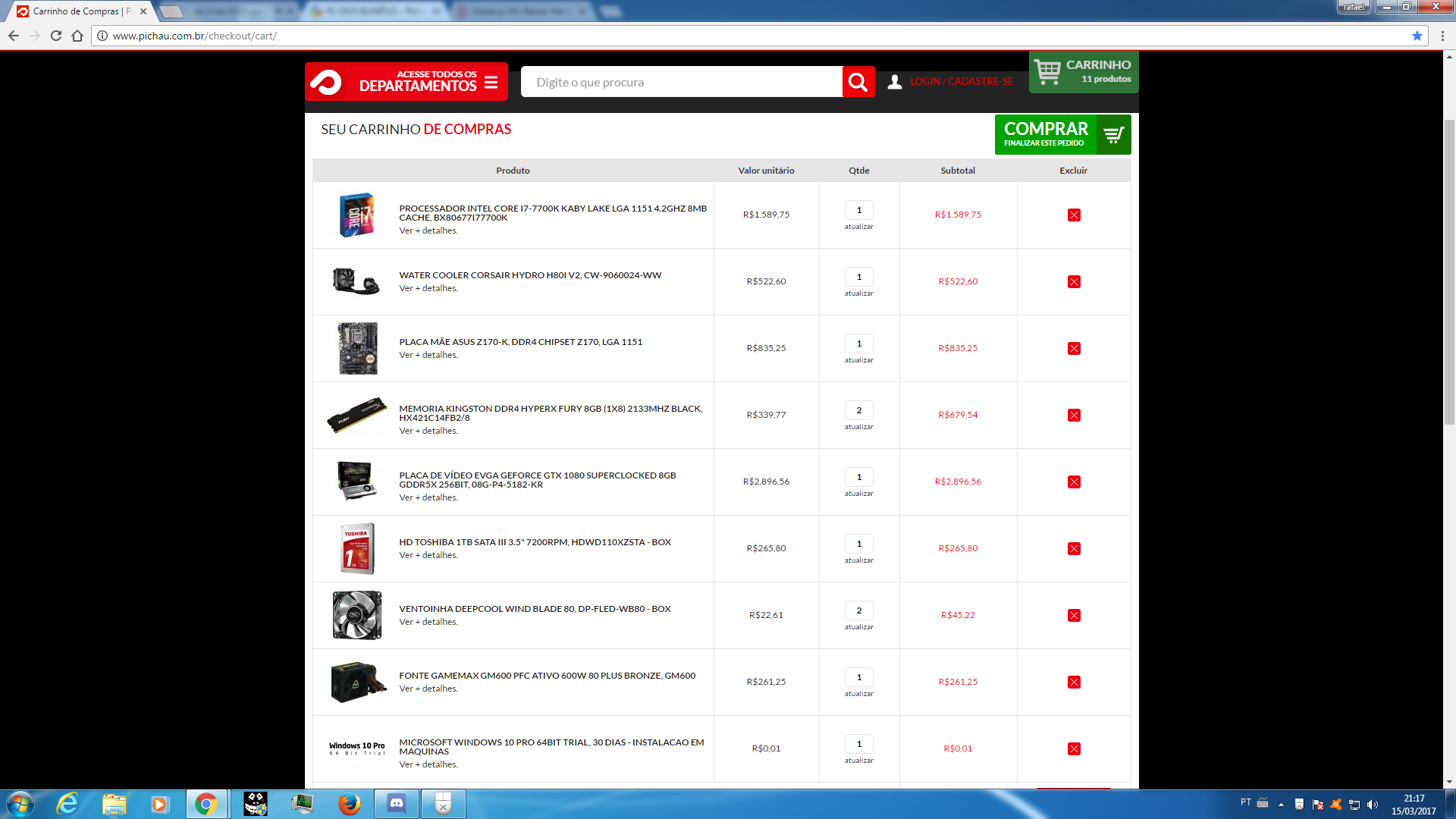Viewport: 1456px width, 819px height.
Task: Click LOGIN / CADASTRE-SE link
Action: click(961, 81)
